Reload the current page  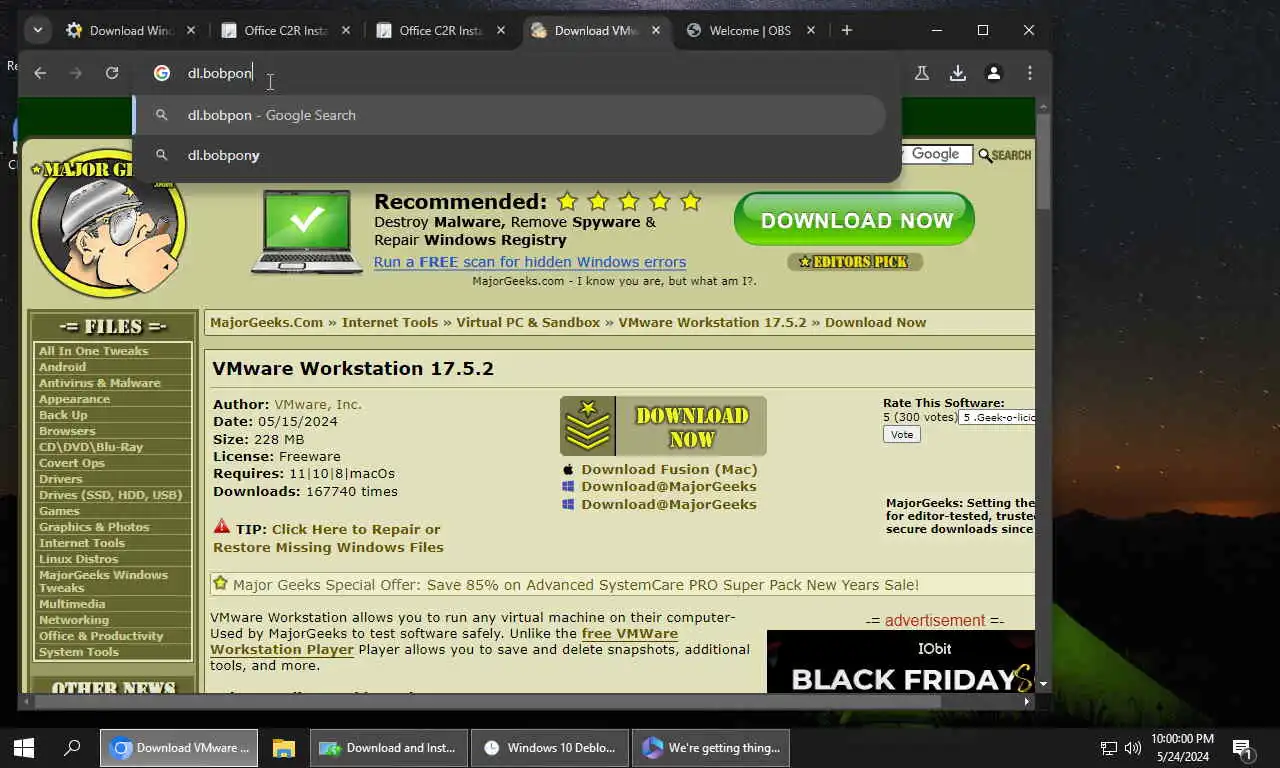(x=112, y=73)
